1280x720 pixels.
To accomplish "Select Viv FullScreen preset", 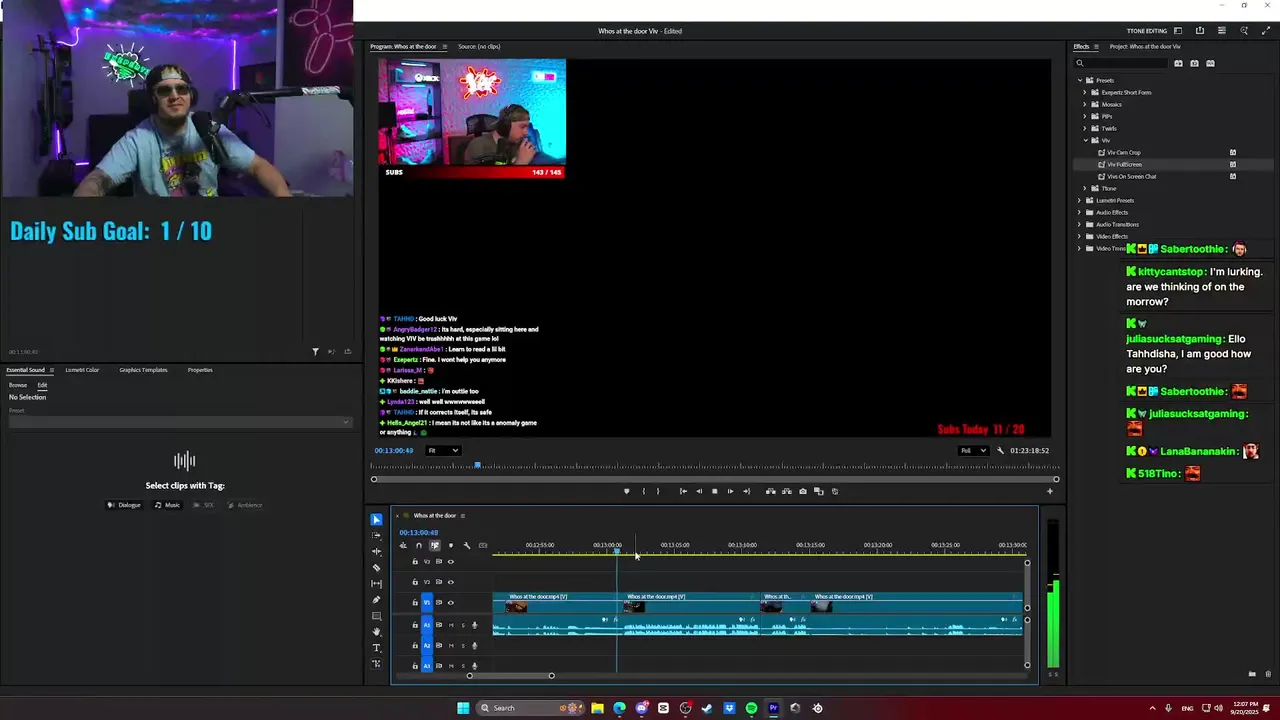I will pyautogui.click(x=1124, y=164).
